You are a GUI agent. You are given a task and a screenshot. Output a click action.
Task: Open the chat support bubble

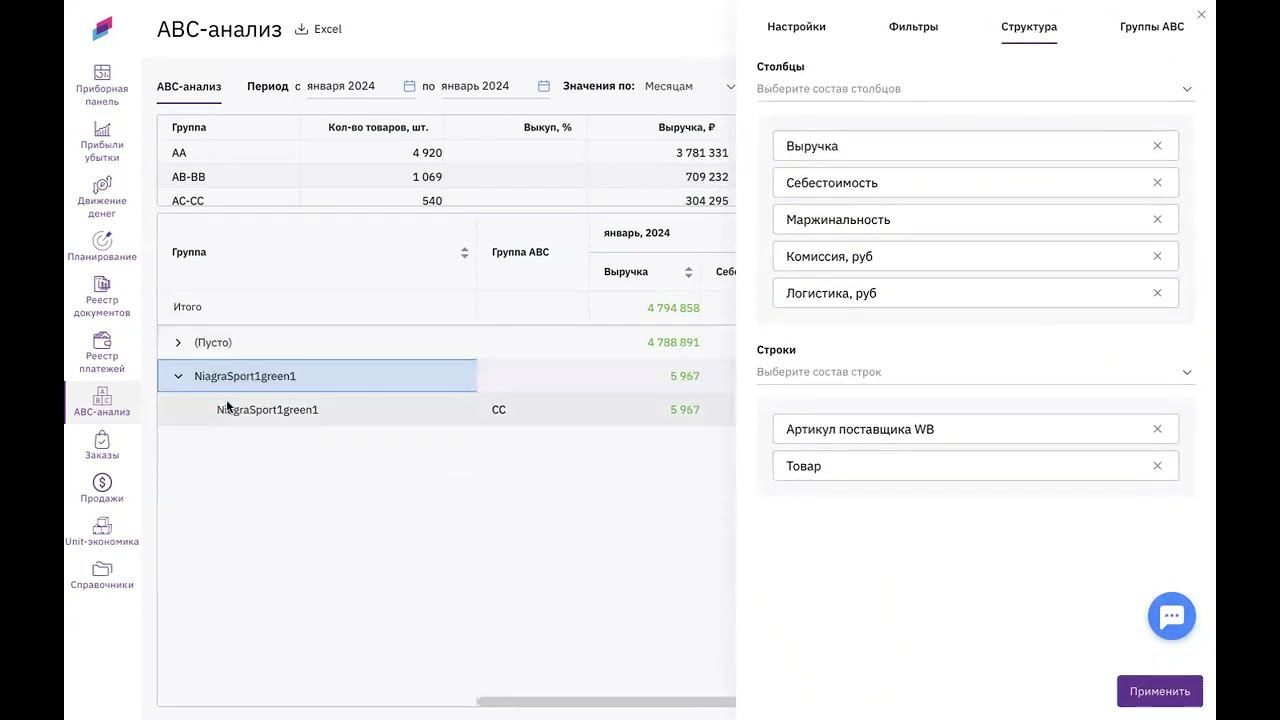click(x=1171, y=616)
